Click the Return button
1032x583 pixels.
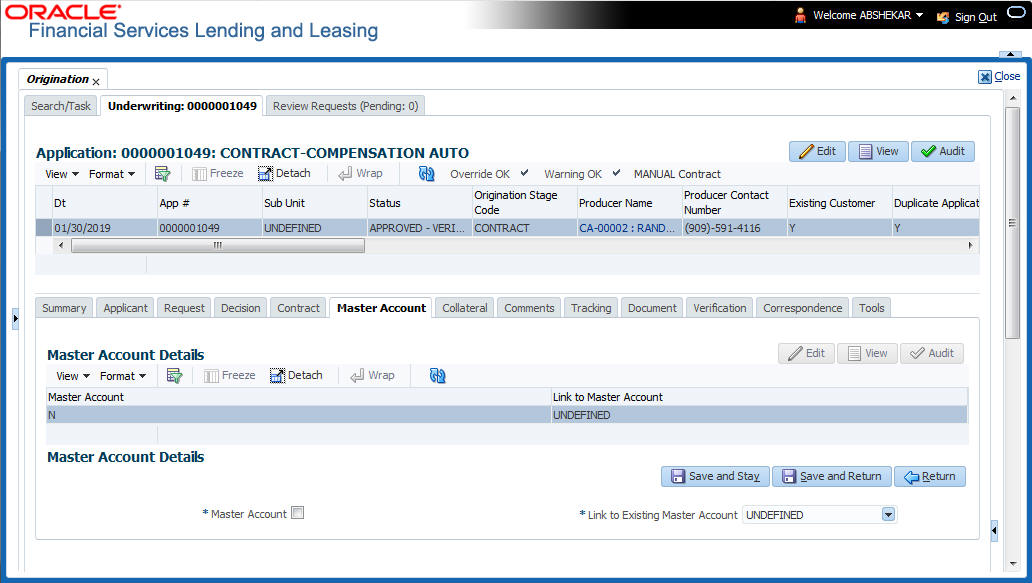[x=929, y=476]
